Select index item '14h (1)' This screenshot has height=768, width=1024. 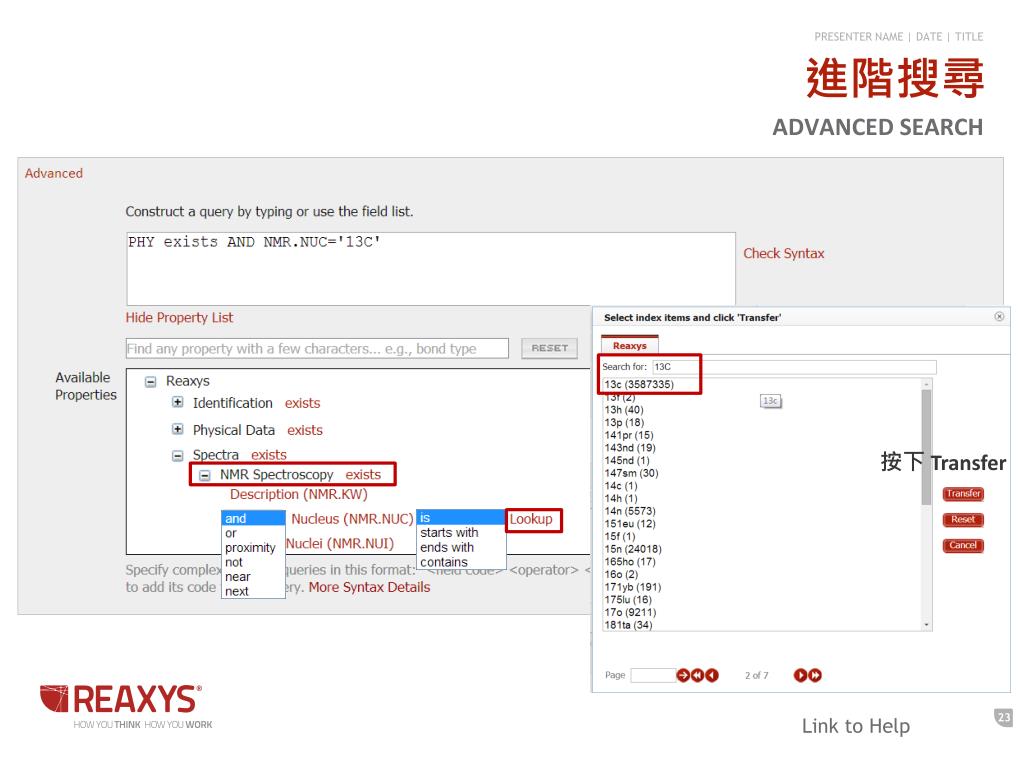click(620, 498)
